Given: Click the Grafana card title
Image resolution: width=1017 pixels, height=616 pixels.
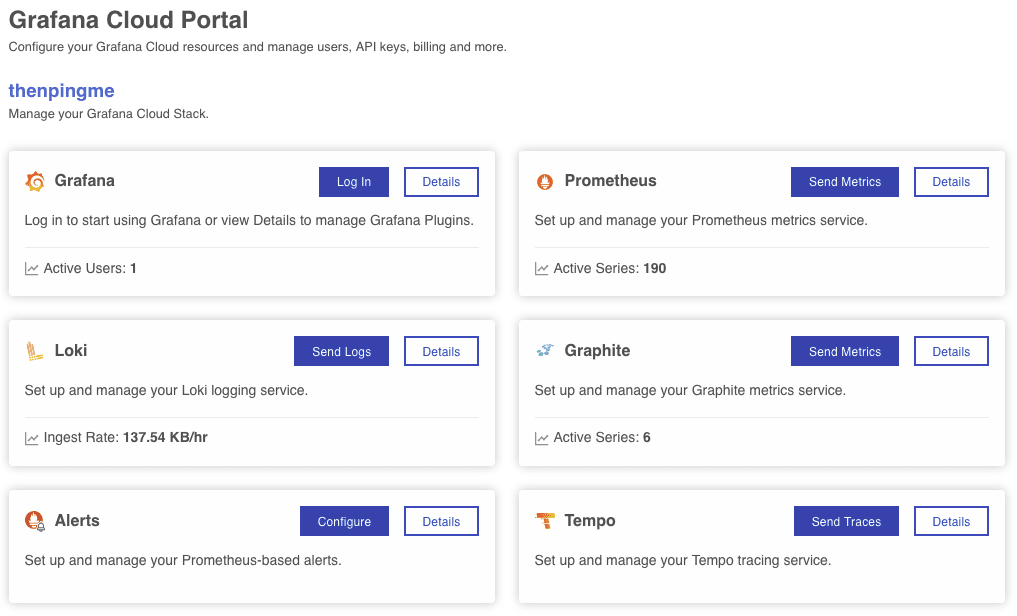Looking at the screenshot, I should pos(84,181).
